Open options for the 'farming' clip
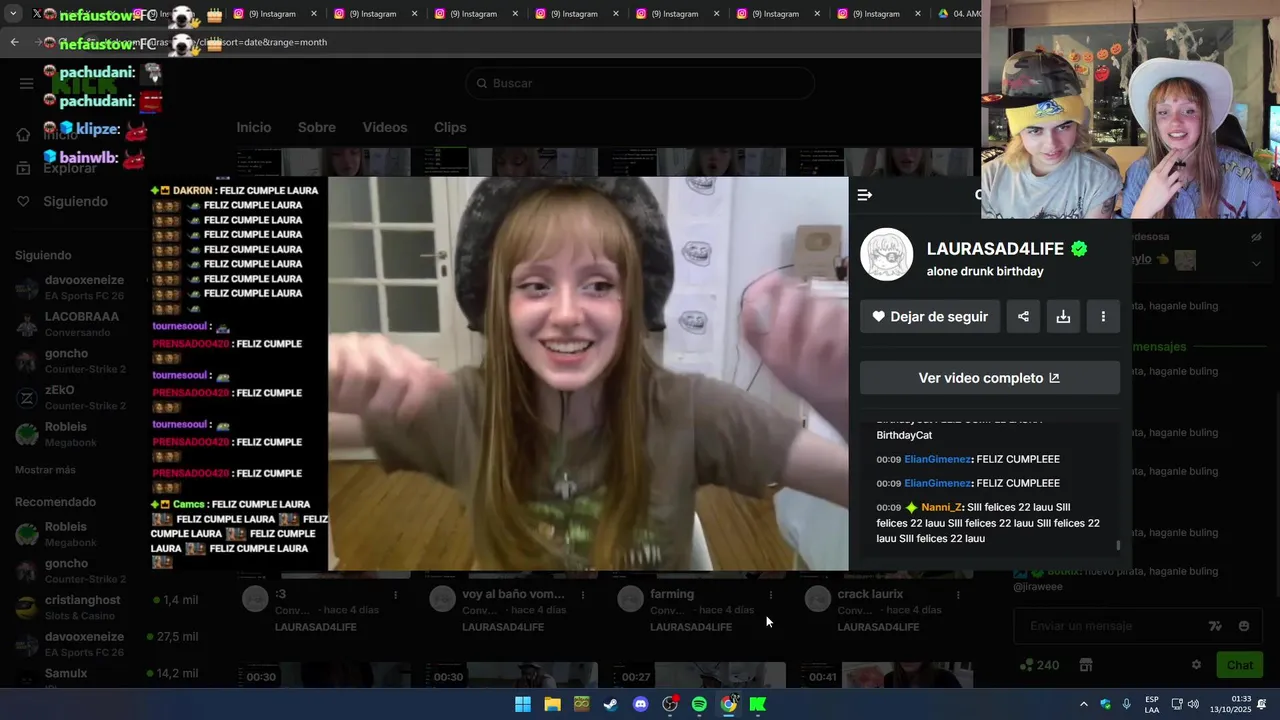 [770, 594]
